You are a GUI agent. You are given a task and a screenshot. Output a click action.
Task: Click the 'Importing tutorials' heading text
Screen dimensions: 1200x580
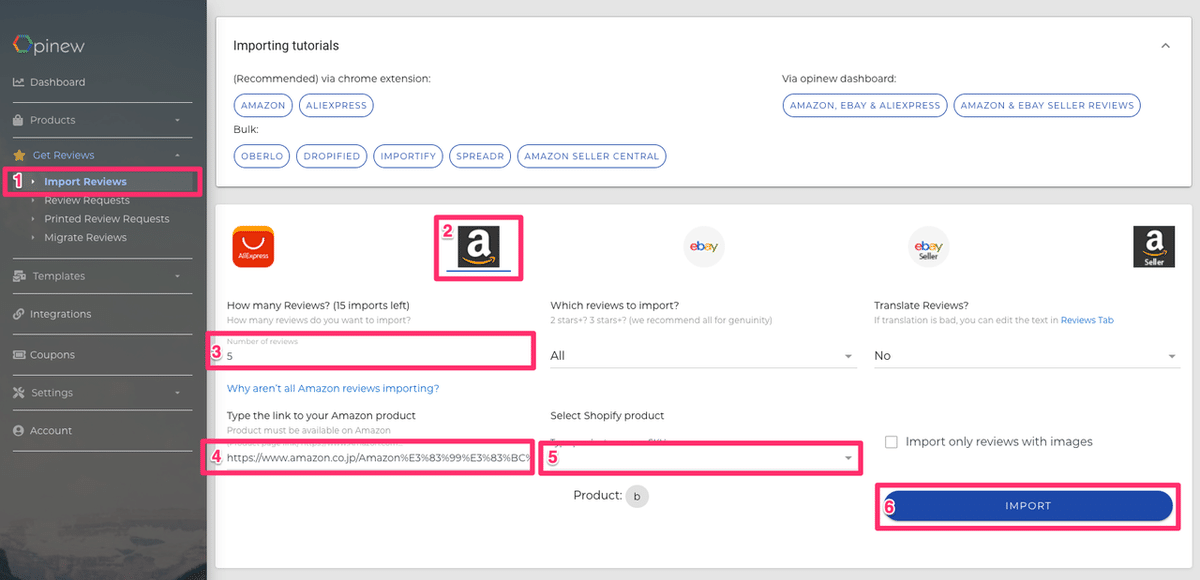[286, 46]
